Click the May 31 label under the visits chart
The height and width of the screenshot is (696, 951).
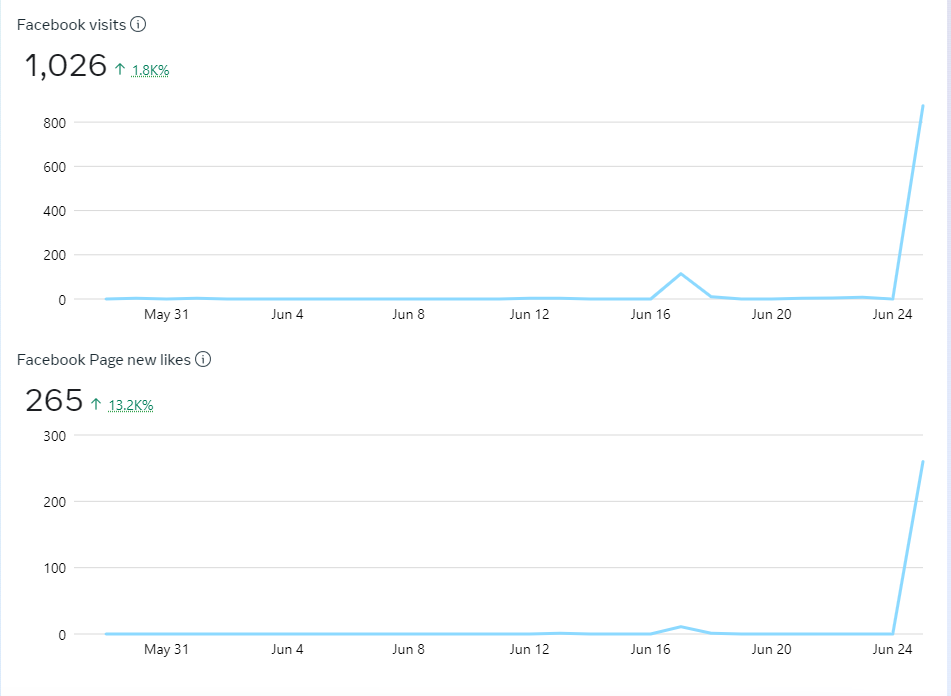[x=166, y=314]
